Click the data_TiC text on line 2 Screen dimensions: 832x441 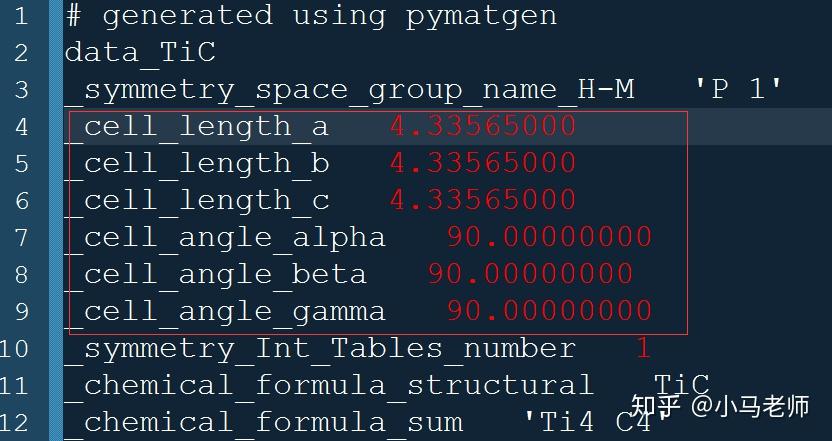140,52
